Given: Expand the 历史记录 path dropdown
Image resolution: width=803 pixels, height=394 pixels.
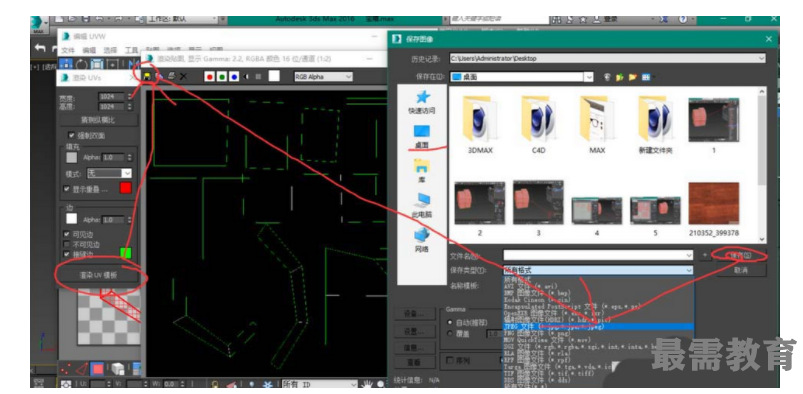Looking at the screenshot, I should (607, 58).
